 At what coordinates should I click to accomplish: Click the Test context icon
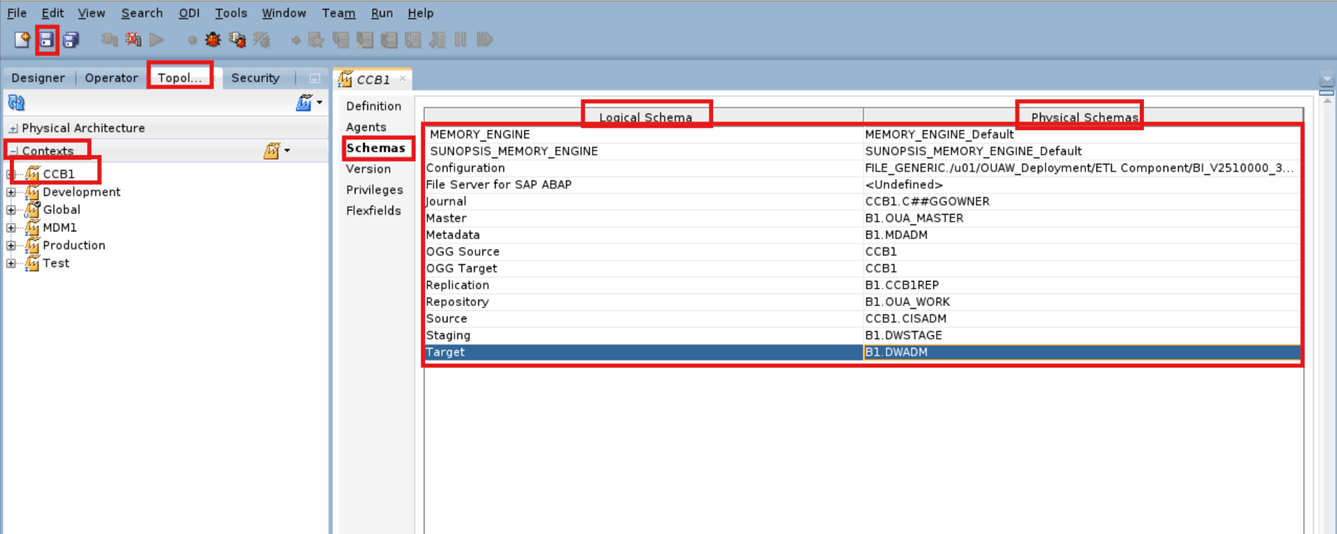click(x=32, y=263)
